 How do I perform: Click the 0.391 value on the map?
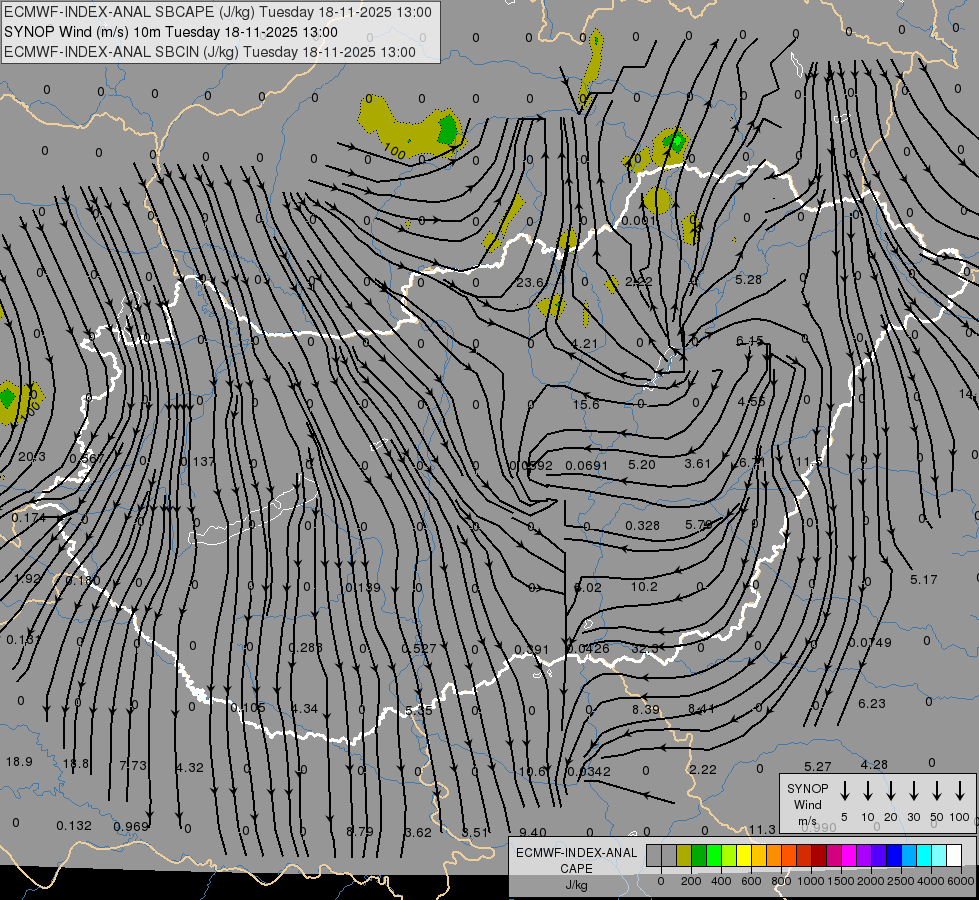coord(532,650)
